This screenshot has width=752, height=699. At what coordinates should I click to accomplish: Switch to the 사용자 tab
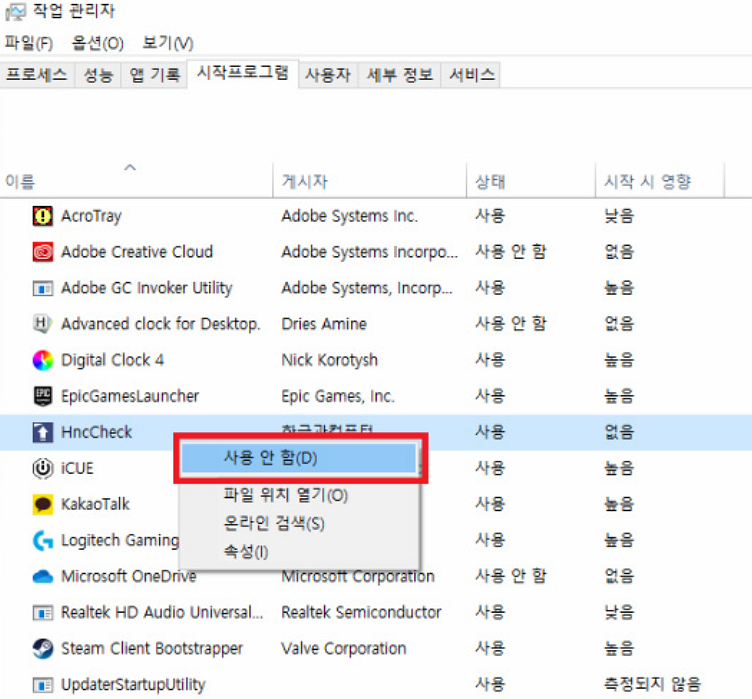328,75
